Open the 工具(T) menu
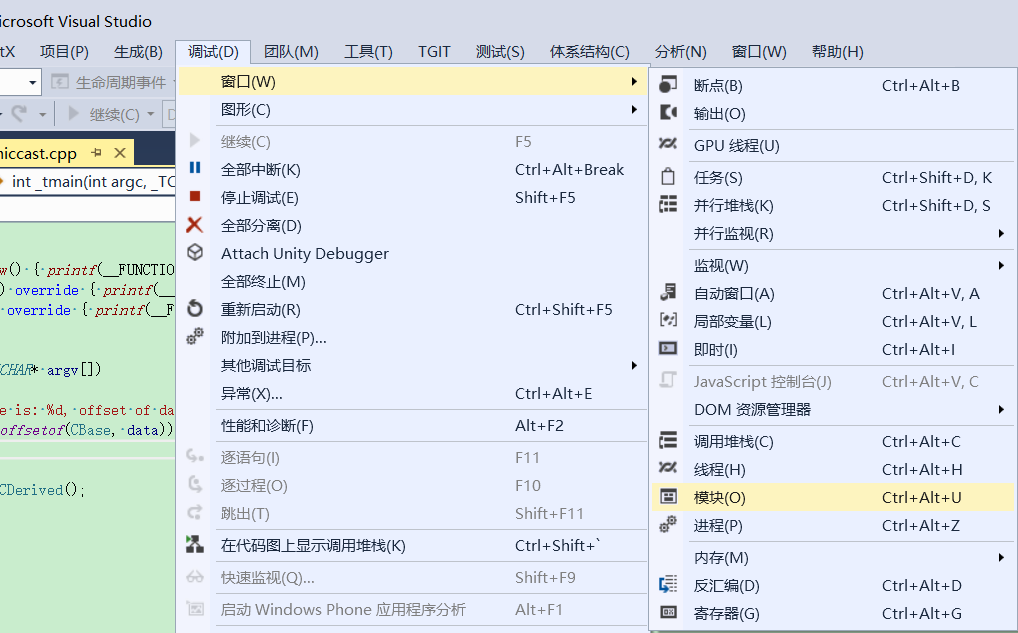 pos(368,52)
